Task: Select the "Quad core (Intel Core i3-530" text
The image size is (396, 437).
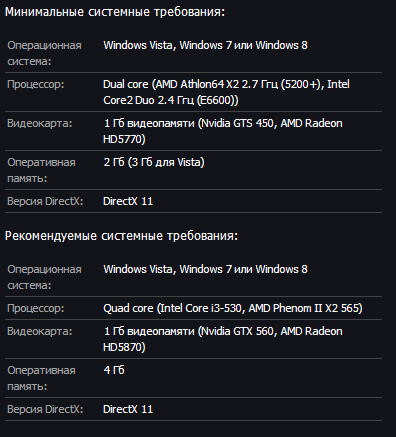Action: click(172, 308)
